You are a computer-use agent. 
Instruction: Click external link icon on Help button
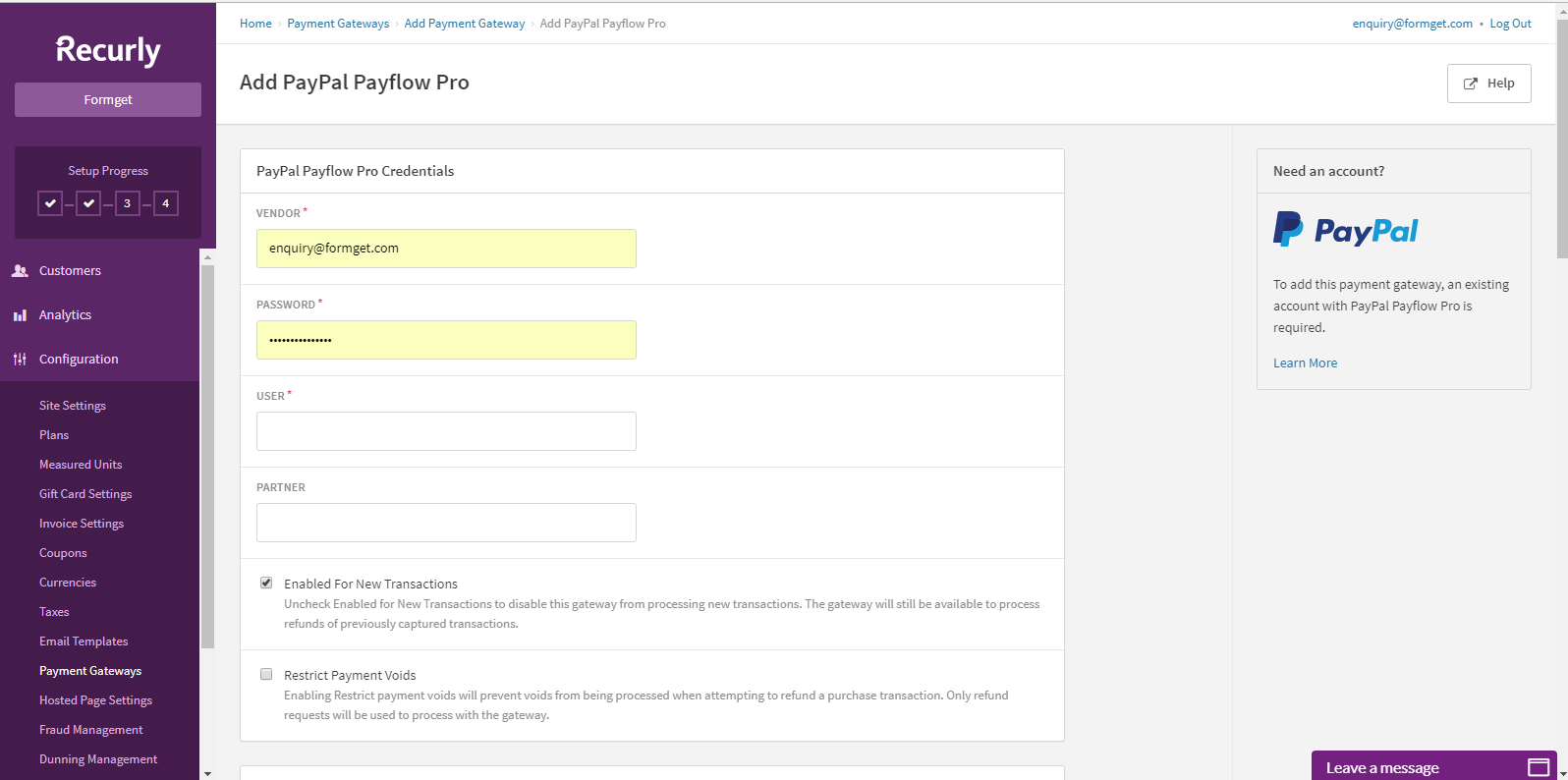(1471, 84)
